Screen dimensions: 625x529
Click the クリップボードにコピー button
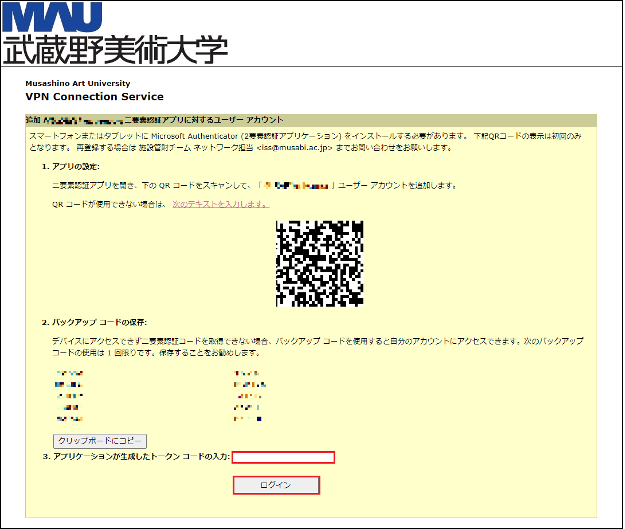(x=100, y=441)
